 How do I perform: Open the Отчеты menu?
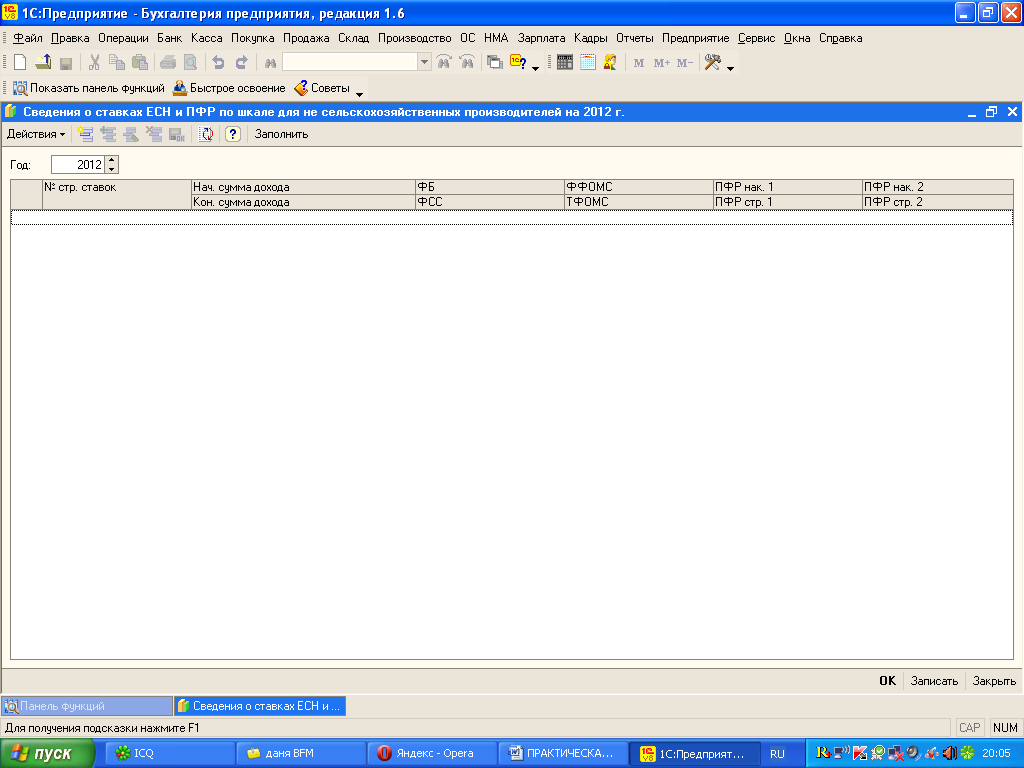pos(635,38)
